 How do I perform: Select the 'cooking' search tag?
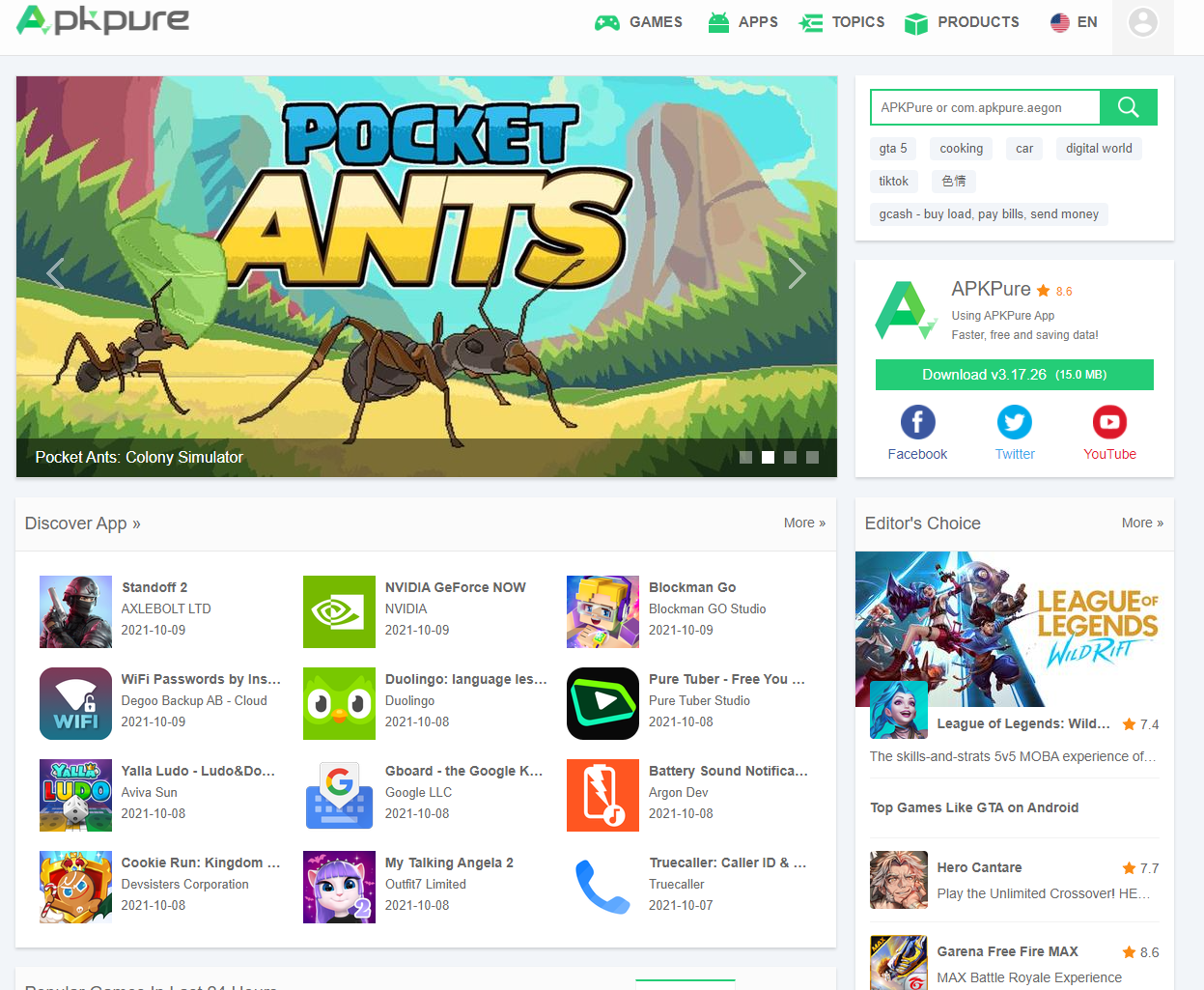click(x=962, y=149)
